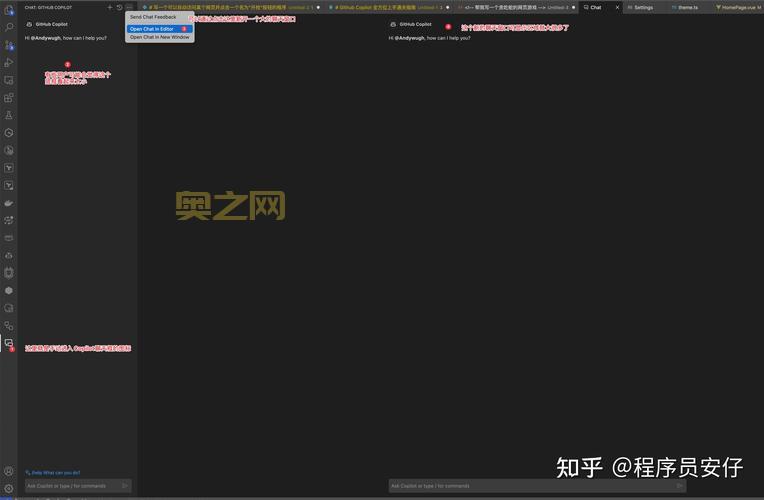
Task: Send message in editor chat input
Action: click(x=680, y=485)
